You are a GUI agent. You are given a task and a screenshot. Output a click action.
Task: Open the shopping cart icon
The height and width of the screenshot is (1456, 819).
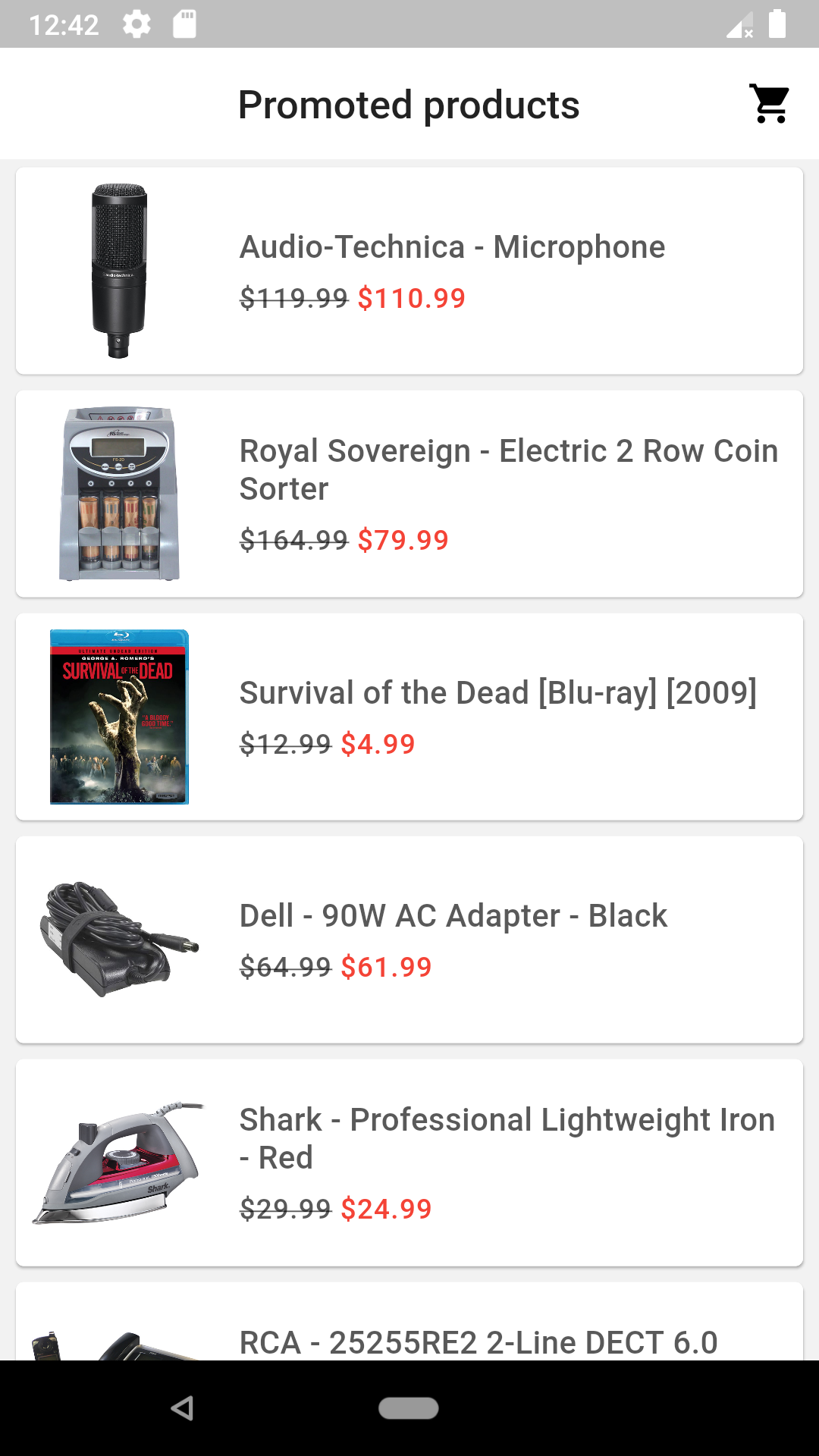[x=770, y=104]
